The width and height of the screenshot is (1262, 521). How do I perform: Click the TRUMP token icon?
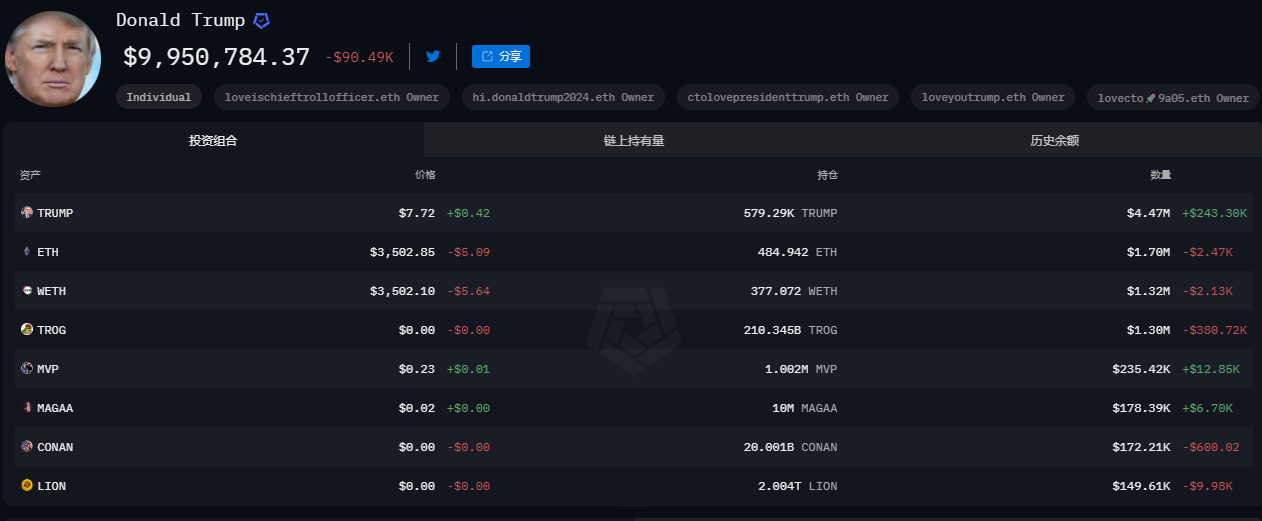pos(27,213)
